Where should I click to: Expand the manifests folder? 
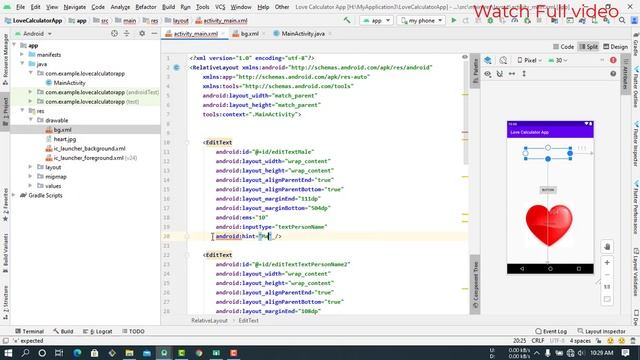[22, 55]
